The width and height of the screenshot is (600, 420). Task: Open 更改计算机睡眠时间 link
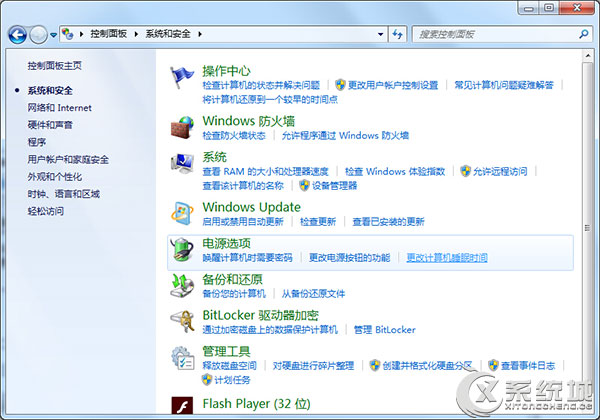click(447, 258)
